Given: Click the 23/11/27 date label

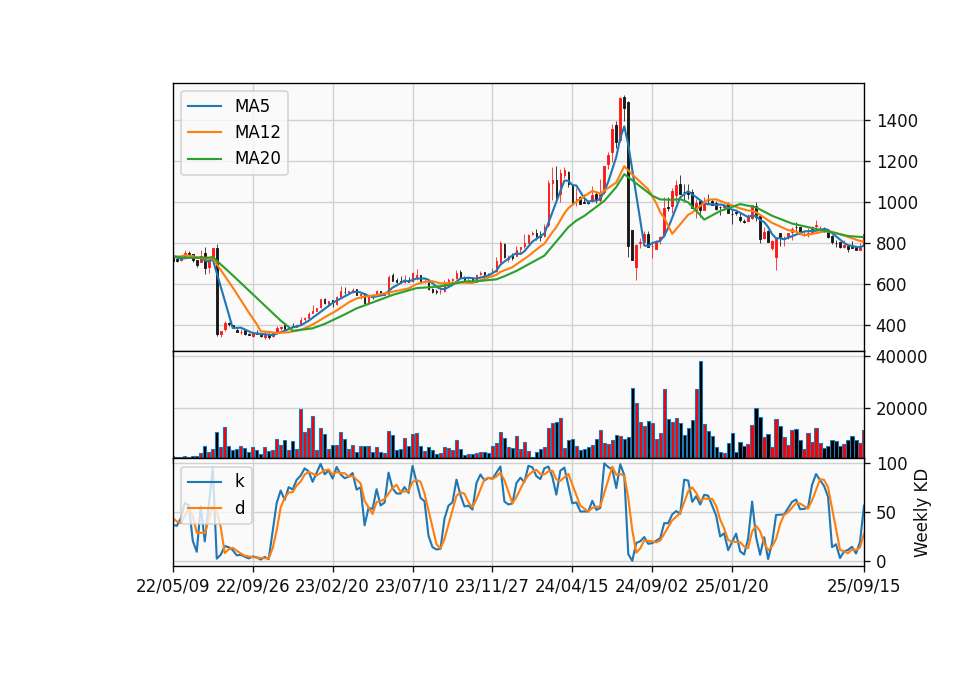Looking at the screenshot, I should 492,586.
